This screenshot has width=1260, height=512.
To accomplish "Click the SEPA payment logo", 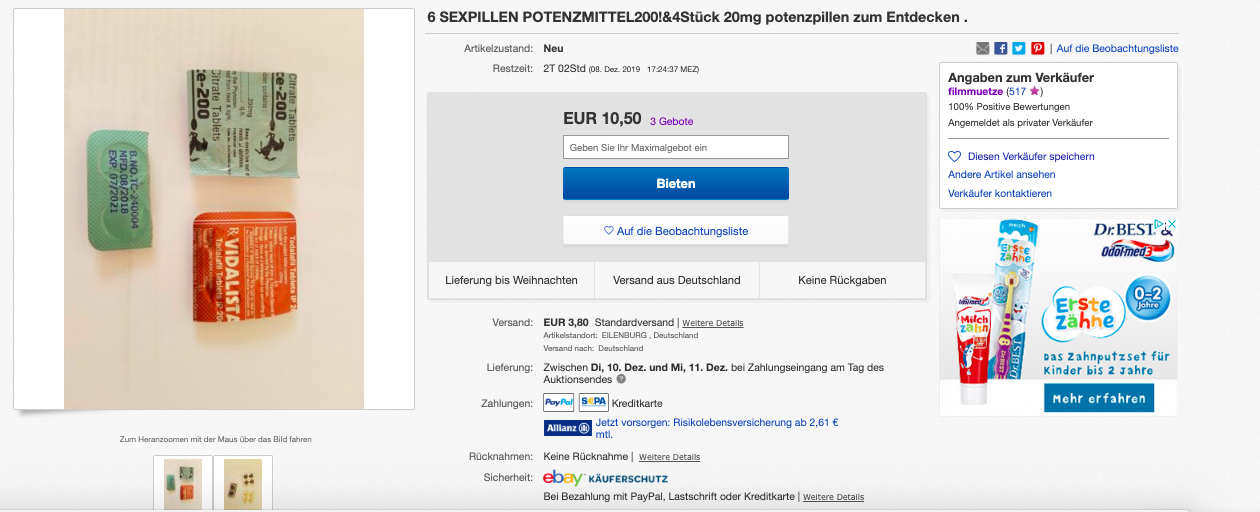I will point(593,403).
